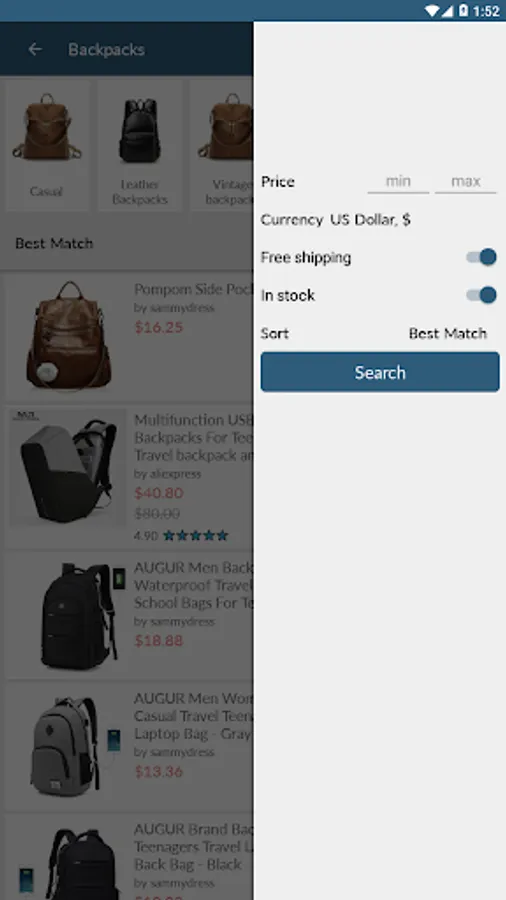
Task: Turn off the In stock switch
Action: point(481,295)
